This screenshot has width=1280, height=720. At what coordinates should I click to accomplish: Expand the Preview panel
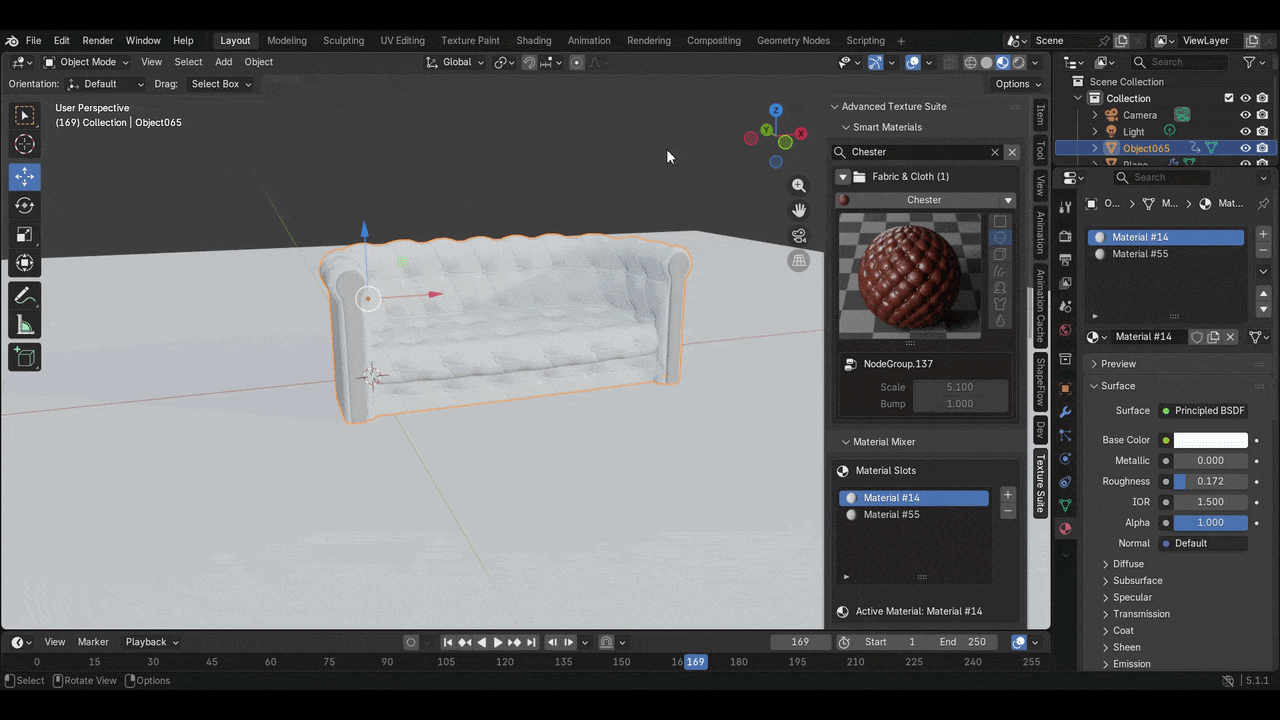(1117, 364)
